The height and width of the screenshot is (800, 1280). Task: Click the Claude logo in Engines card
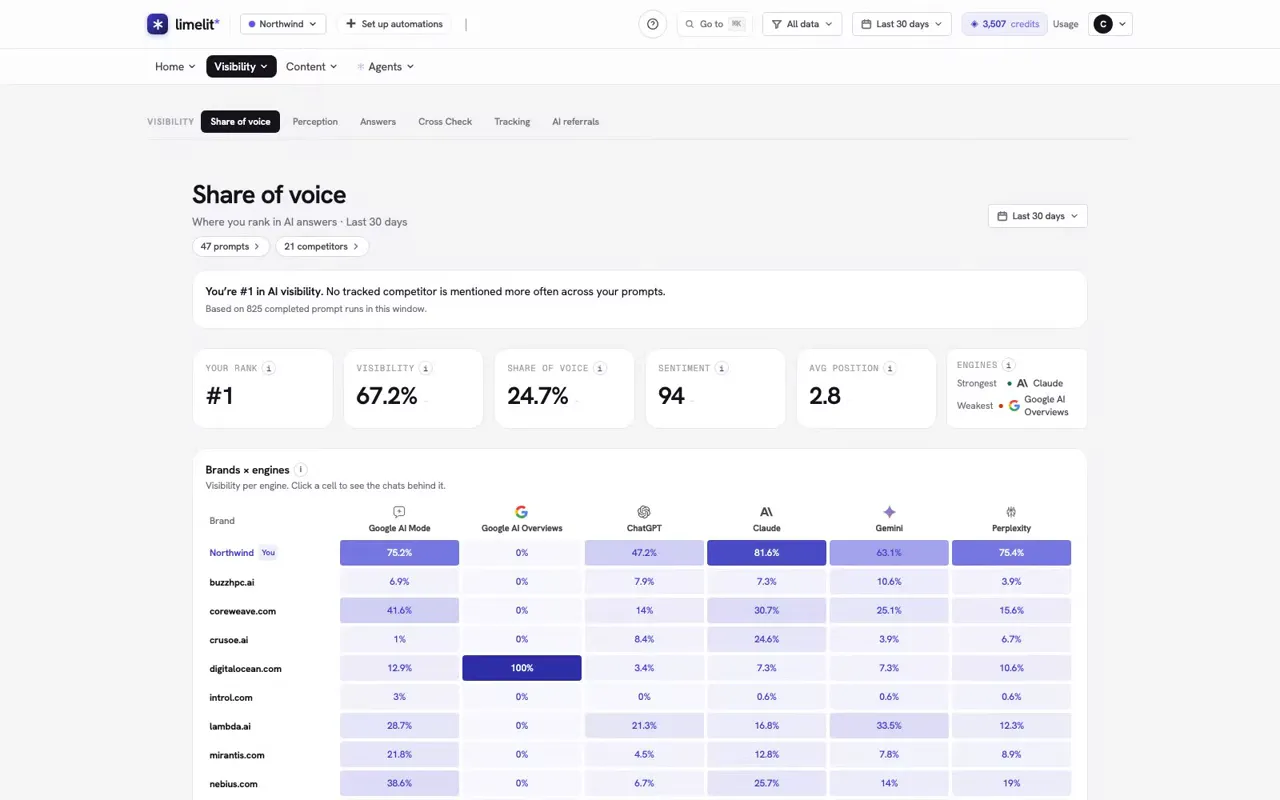click(1022, 383)
